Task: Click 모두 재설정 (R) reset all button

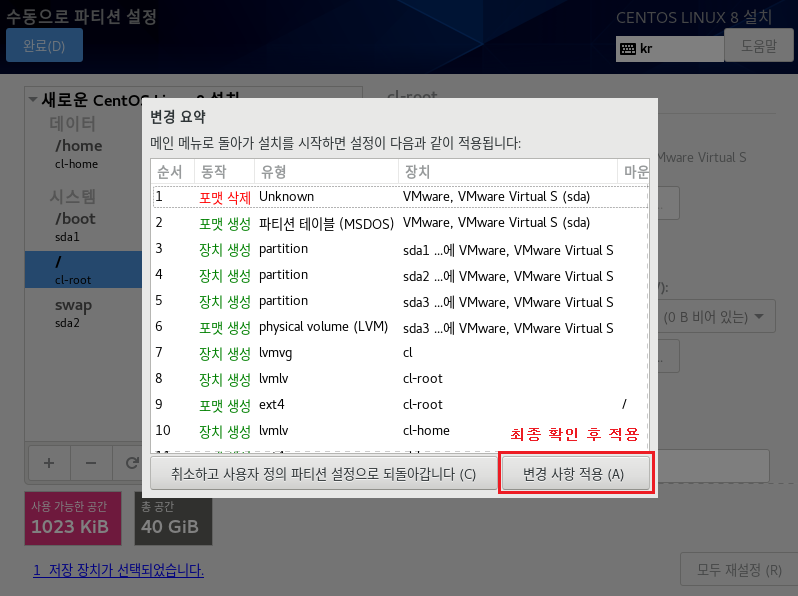Action: (x=739, y=570)
